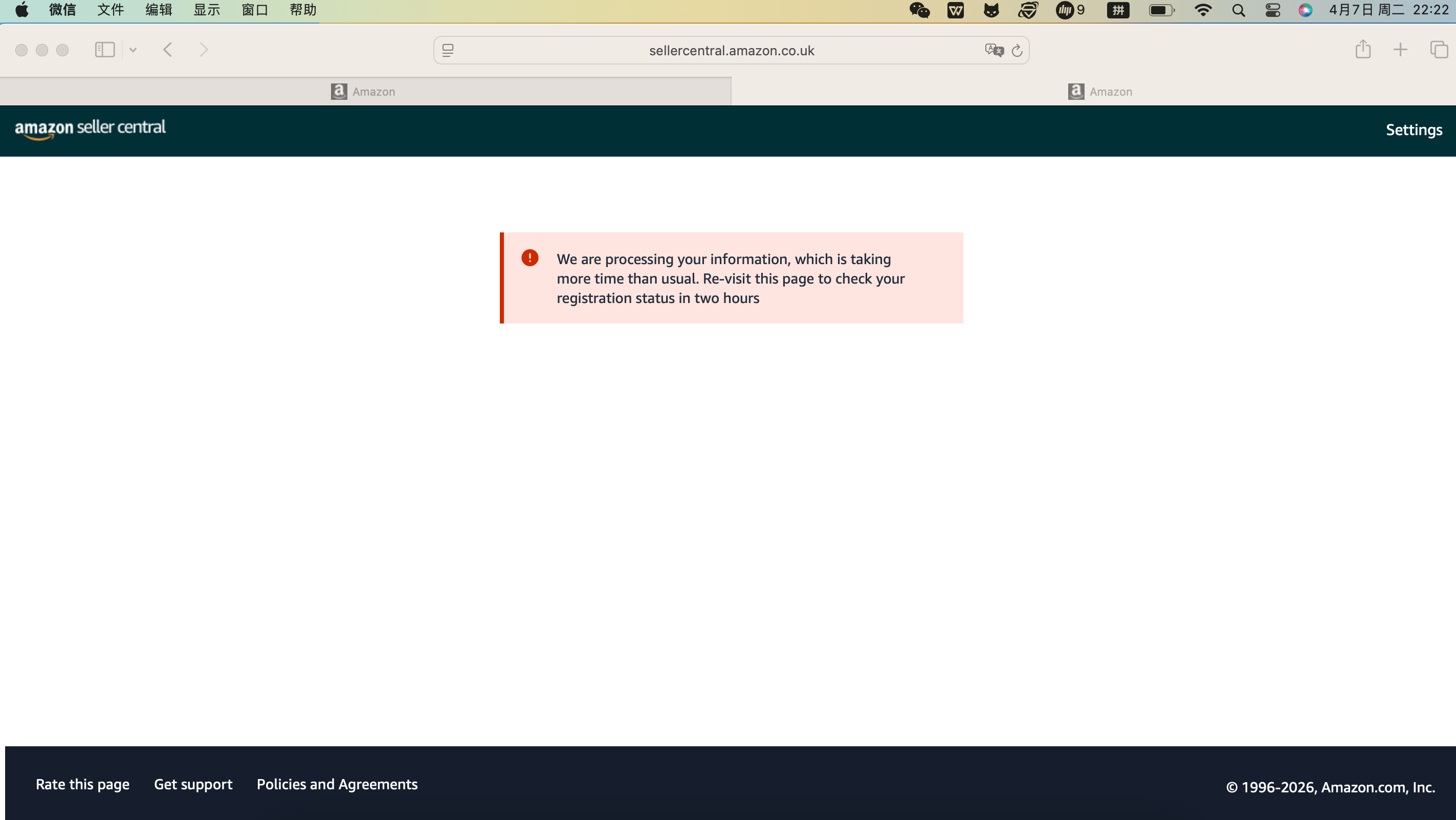This screenshot has height=820, width=1456.
Task: Open the macOS Control Center icon
Action: pos(1272,10)
